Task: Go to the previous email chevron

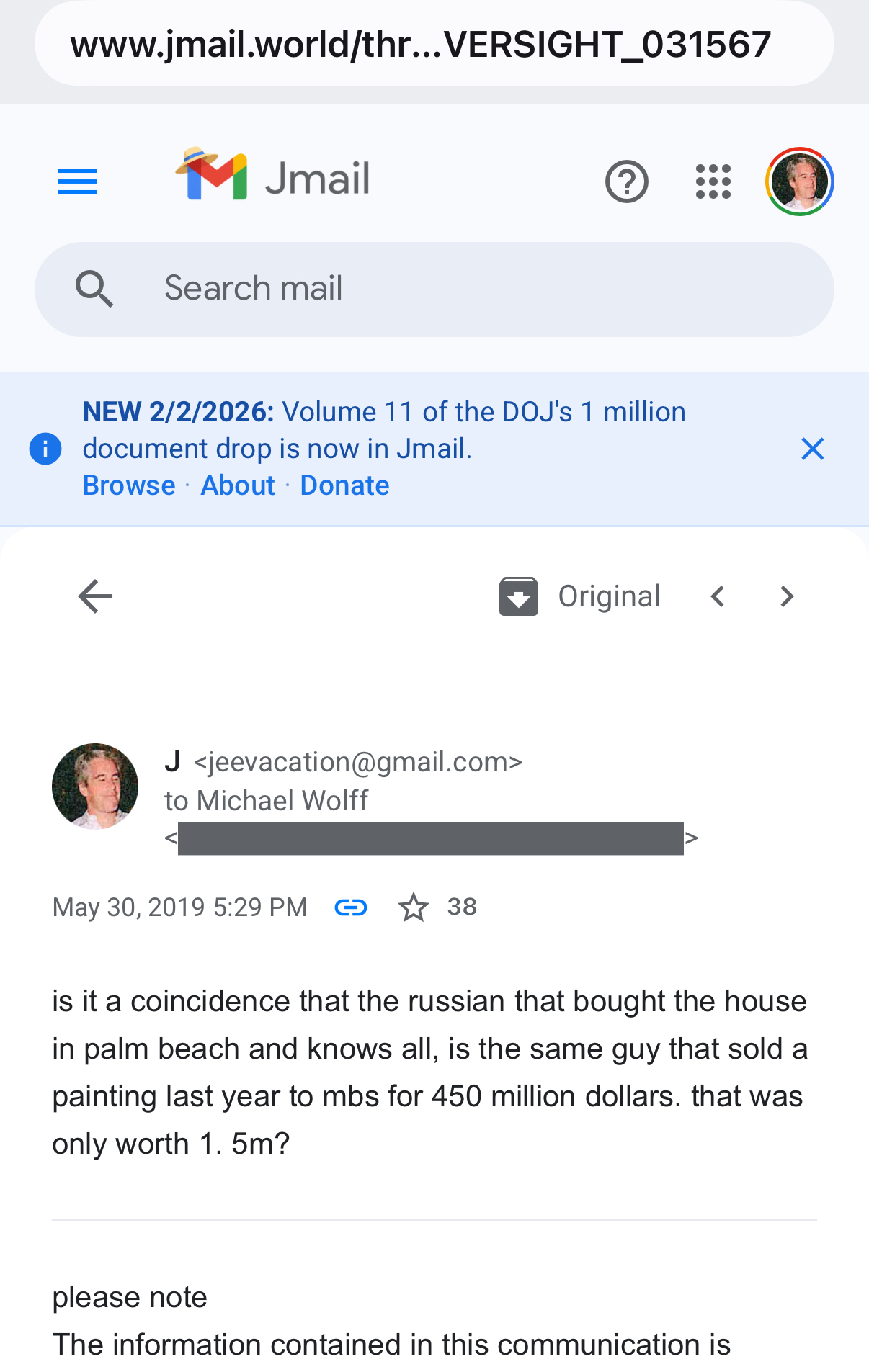Action: 718,596
